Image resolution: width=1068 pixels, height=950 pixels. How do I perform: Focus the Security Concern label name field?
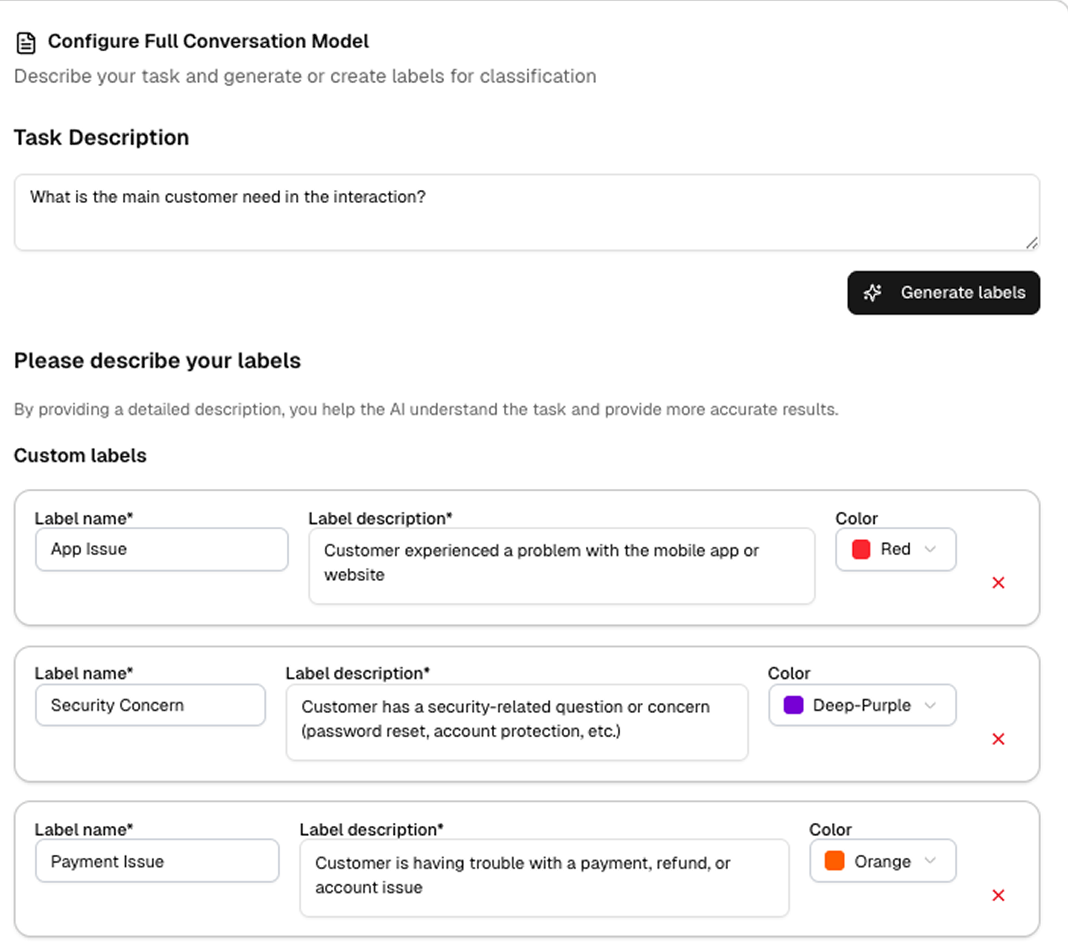coord(151,706)
